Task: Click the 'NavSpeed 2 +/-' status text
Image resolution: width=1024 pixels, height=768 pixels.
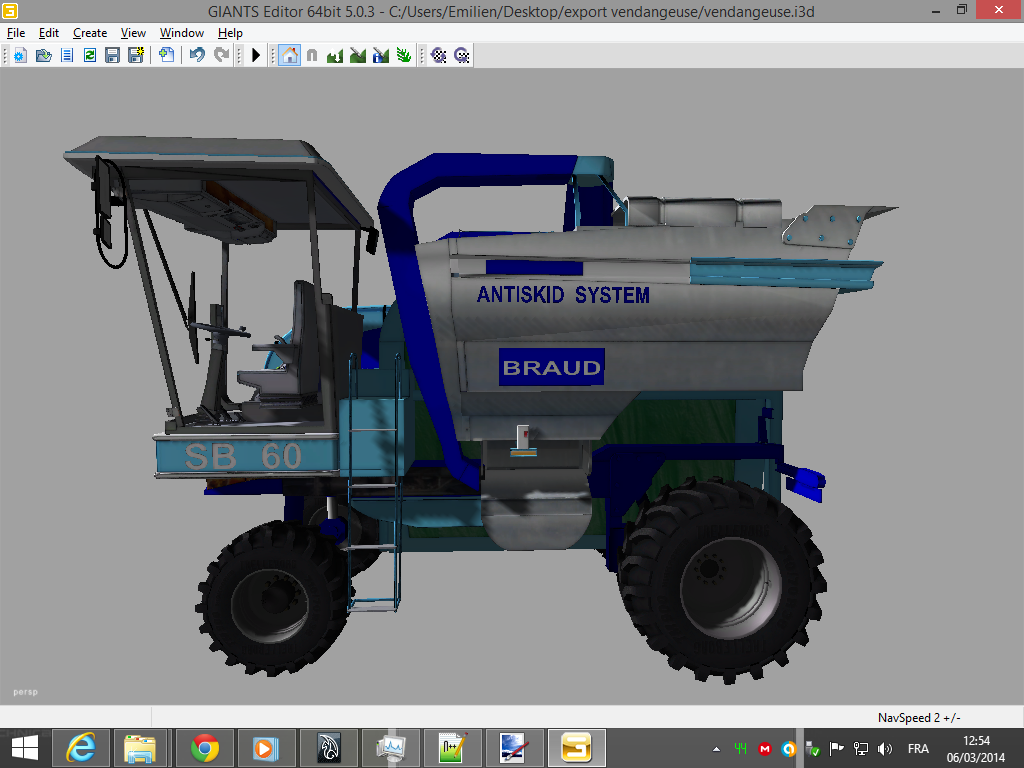Action: pyautogui.click(x=919, y=718)
